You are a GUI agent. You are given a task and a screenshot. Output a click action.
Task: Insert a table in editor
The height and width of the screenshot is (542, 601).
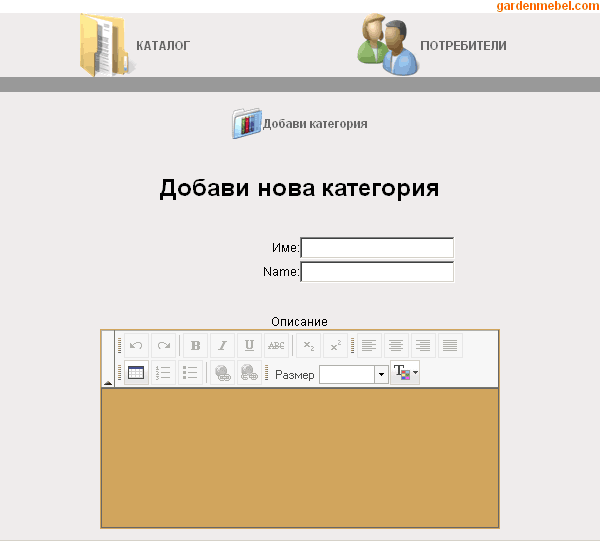point(136,372)
